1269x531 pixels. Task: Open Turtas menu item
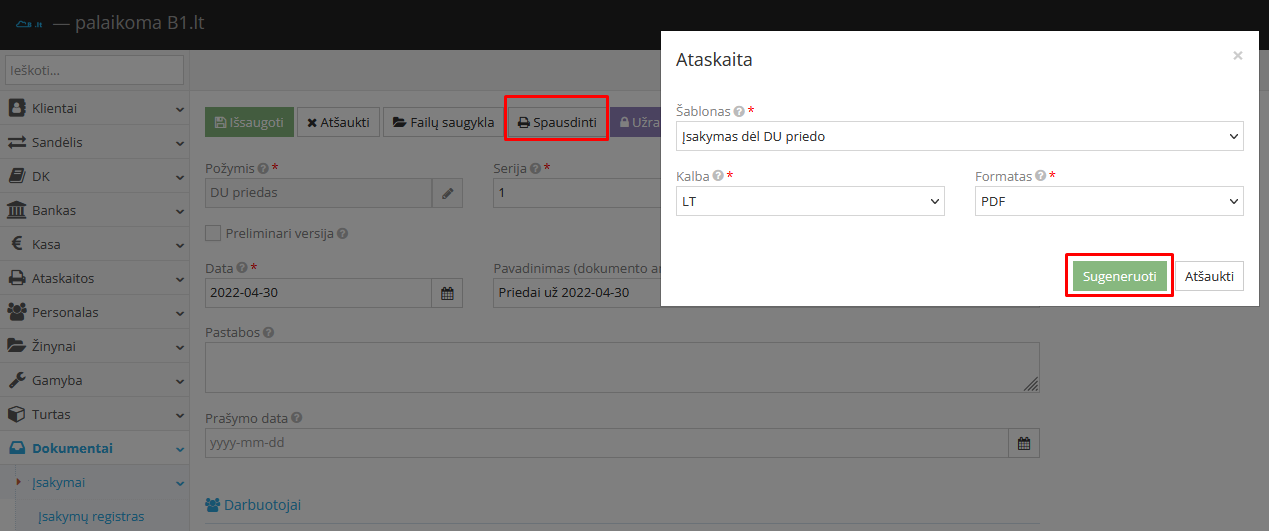click(x=94, y=414)
